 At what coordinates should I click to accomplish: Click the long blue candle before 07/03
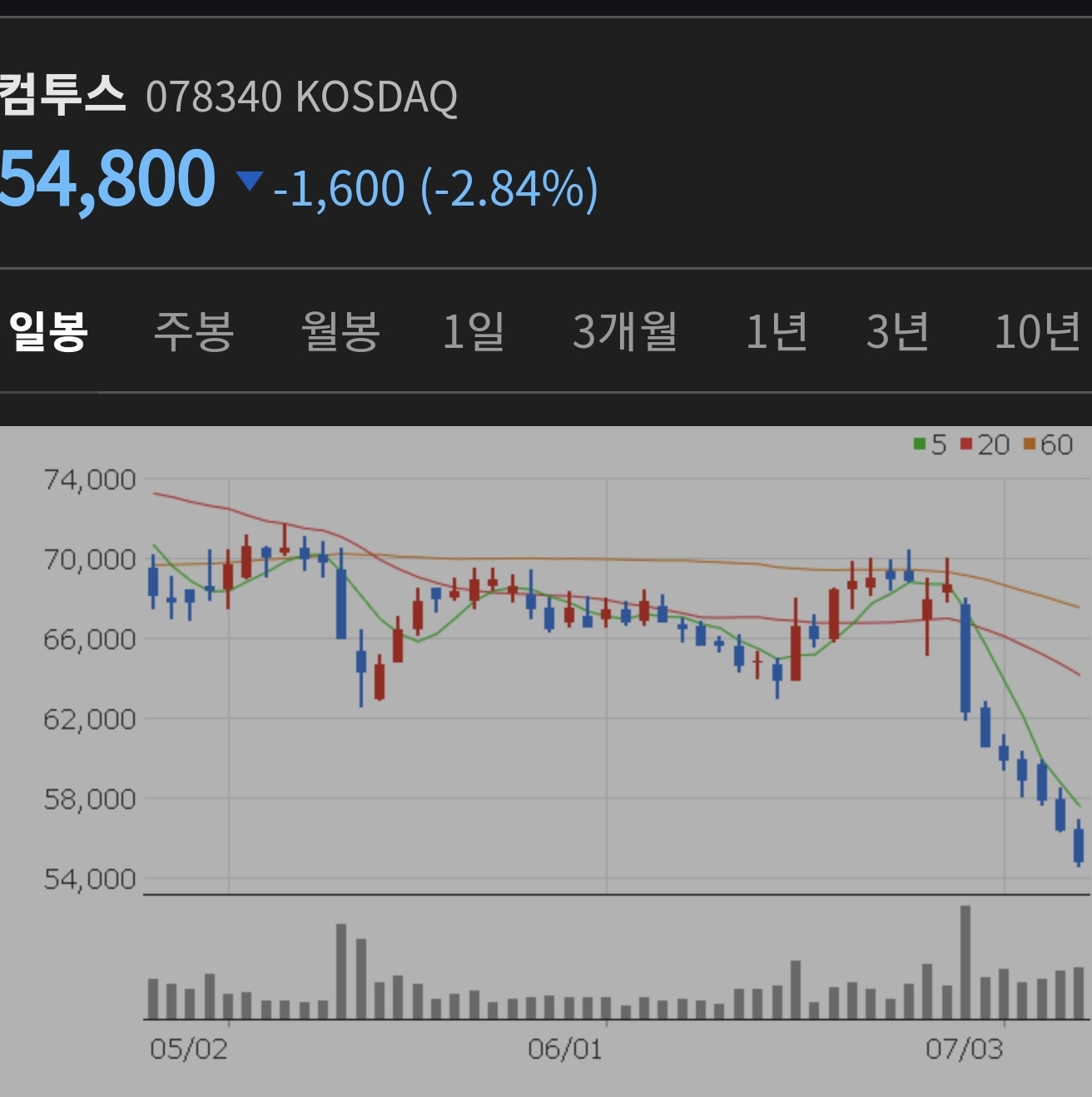pyautogui.click(x=965, y=658)
